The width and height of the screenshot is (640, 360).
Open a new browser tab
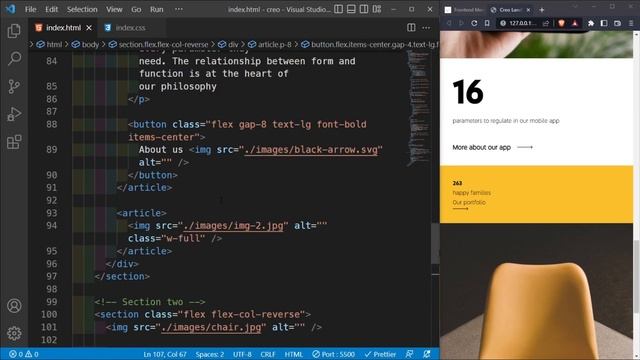(542, 9)
